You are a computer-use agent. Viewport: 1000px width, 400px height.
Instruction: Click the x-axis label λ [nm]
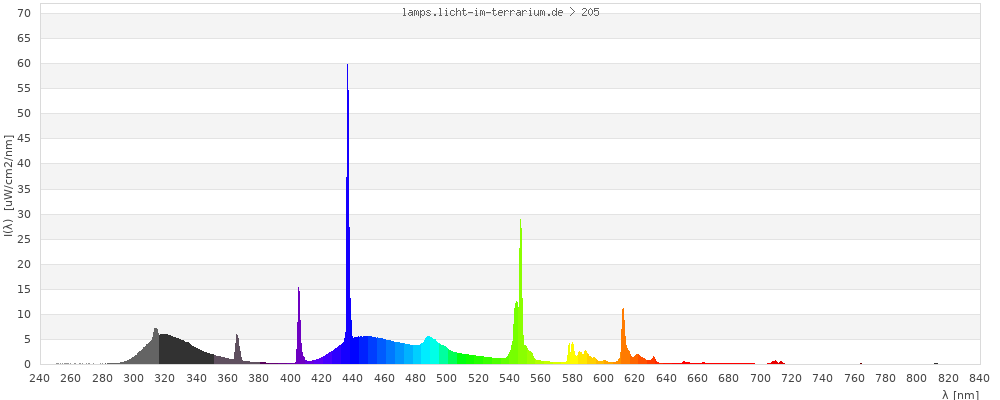960,394
